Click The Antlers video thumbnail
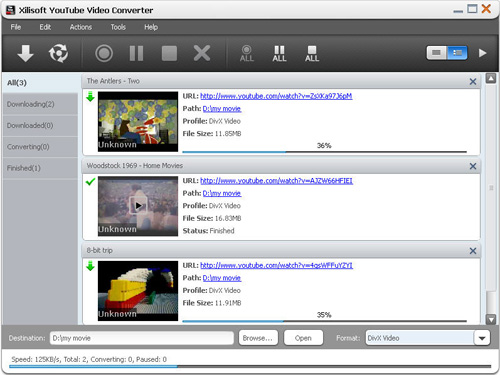This screenshot has width=500, height=375. (138, 122)
